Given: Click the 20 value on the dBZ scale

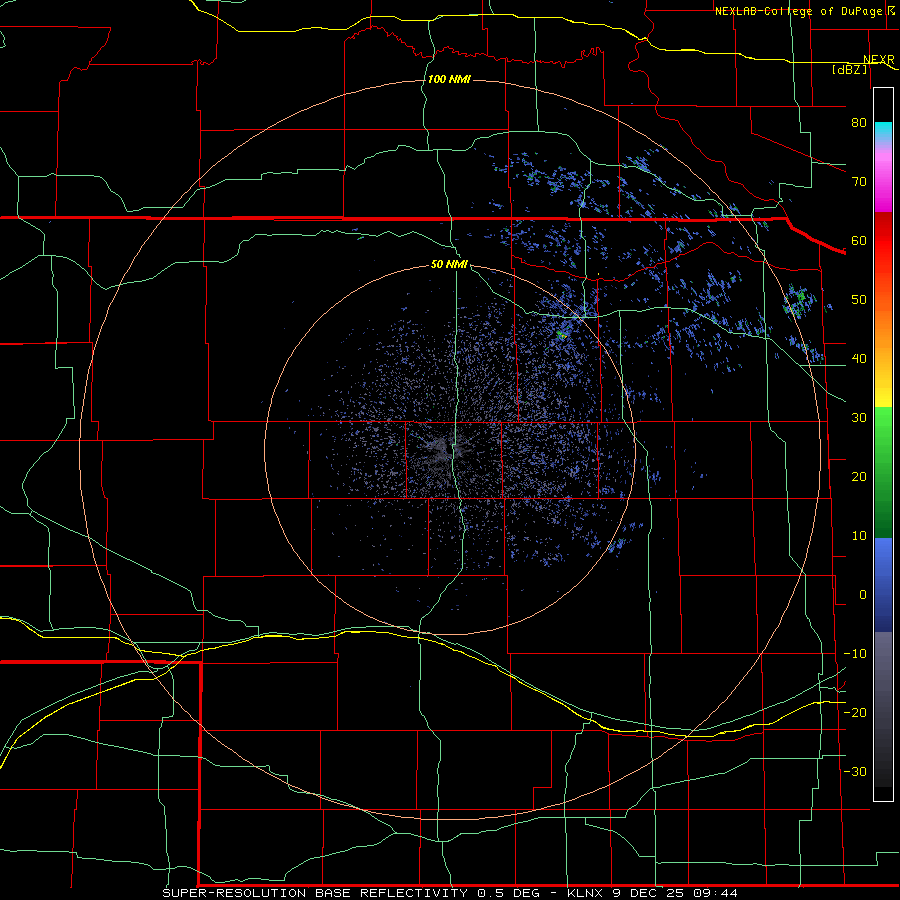Looking at the screenshot, I should 859,476.
